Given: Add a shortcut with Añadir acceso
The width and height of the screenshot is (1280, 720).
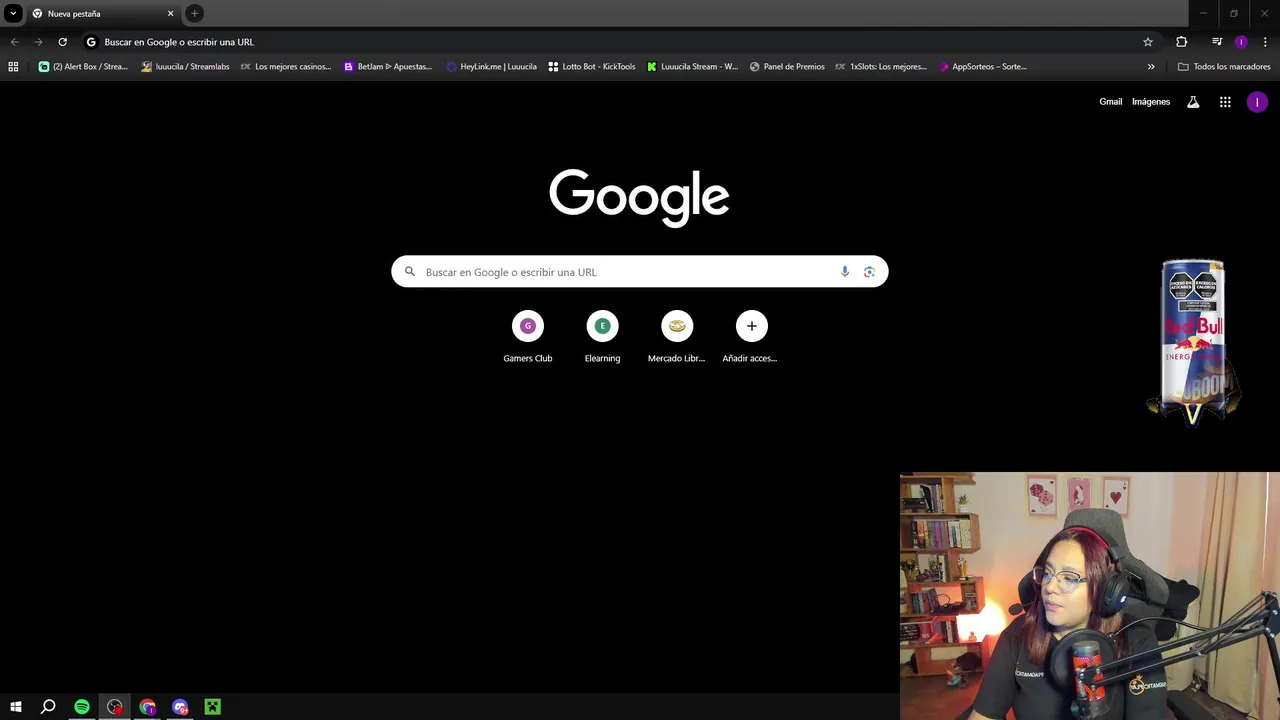Looking at the screenshot, I should click(751, 337).
